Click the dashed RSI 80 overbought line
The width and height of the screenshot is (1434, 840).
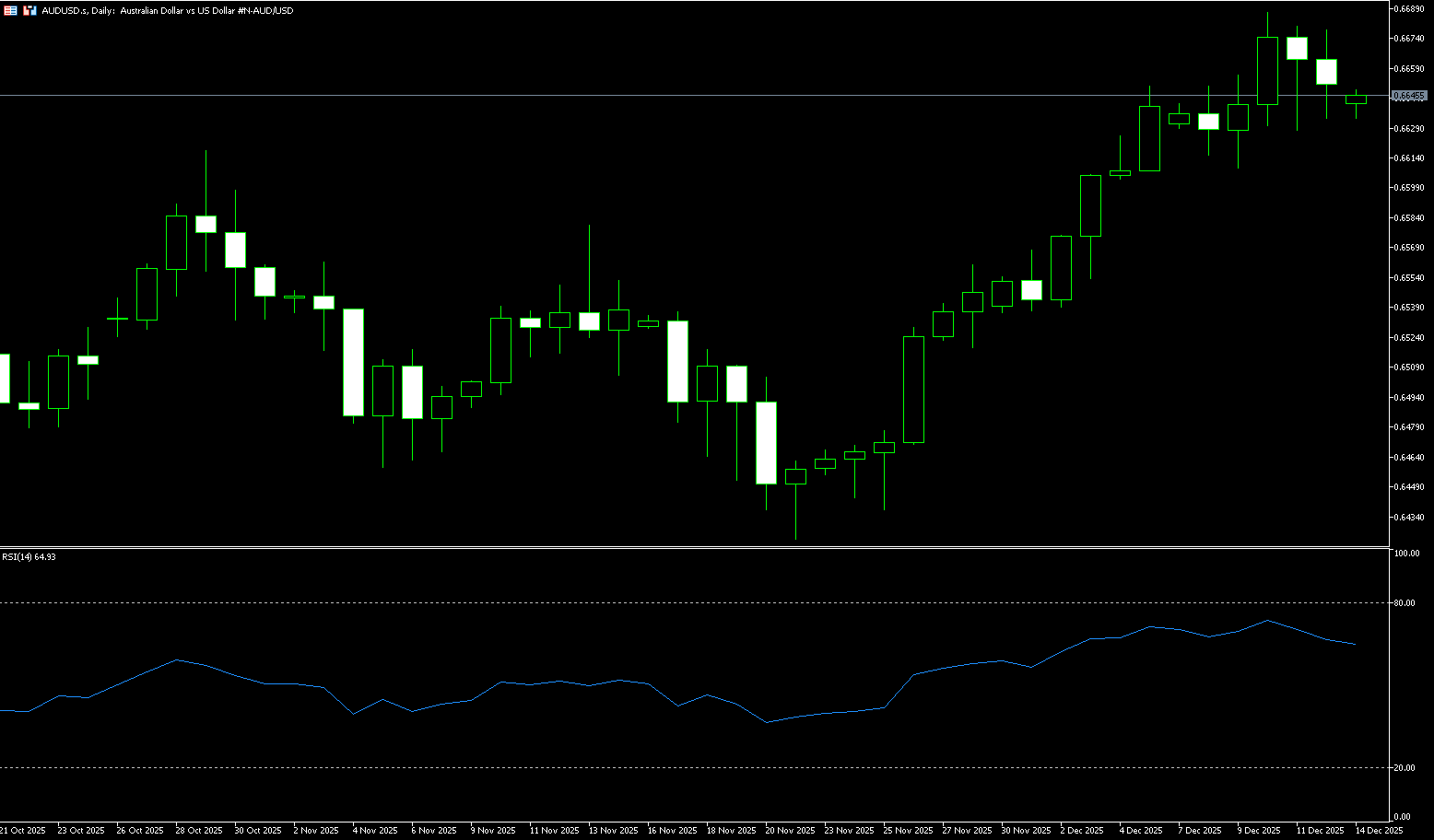645,602
